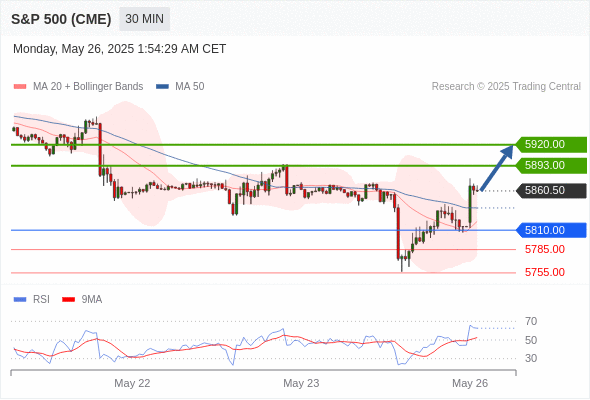The width and height of the screenshot is (590, 400).
Task: Click the S&P 500 (CME) title
Action: 61,19
